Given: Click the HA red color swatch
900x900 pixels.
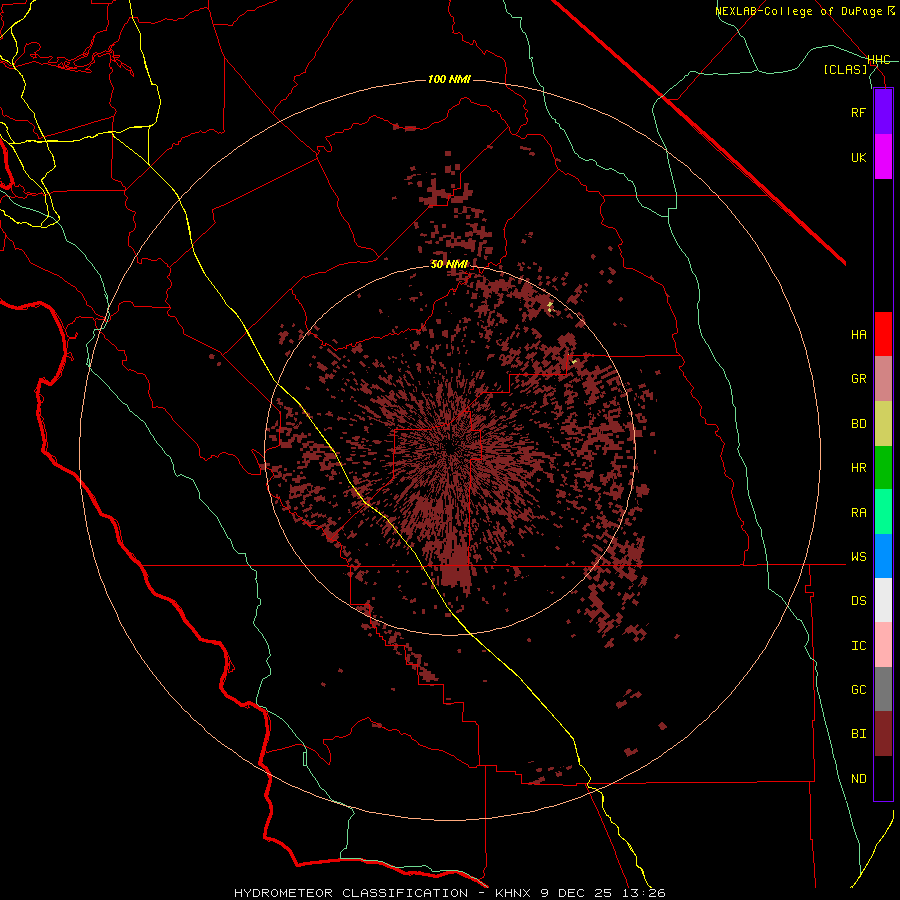Looking at the screenshot, I should pos(883,334).
